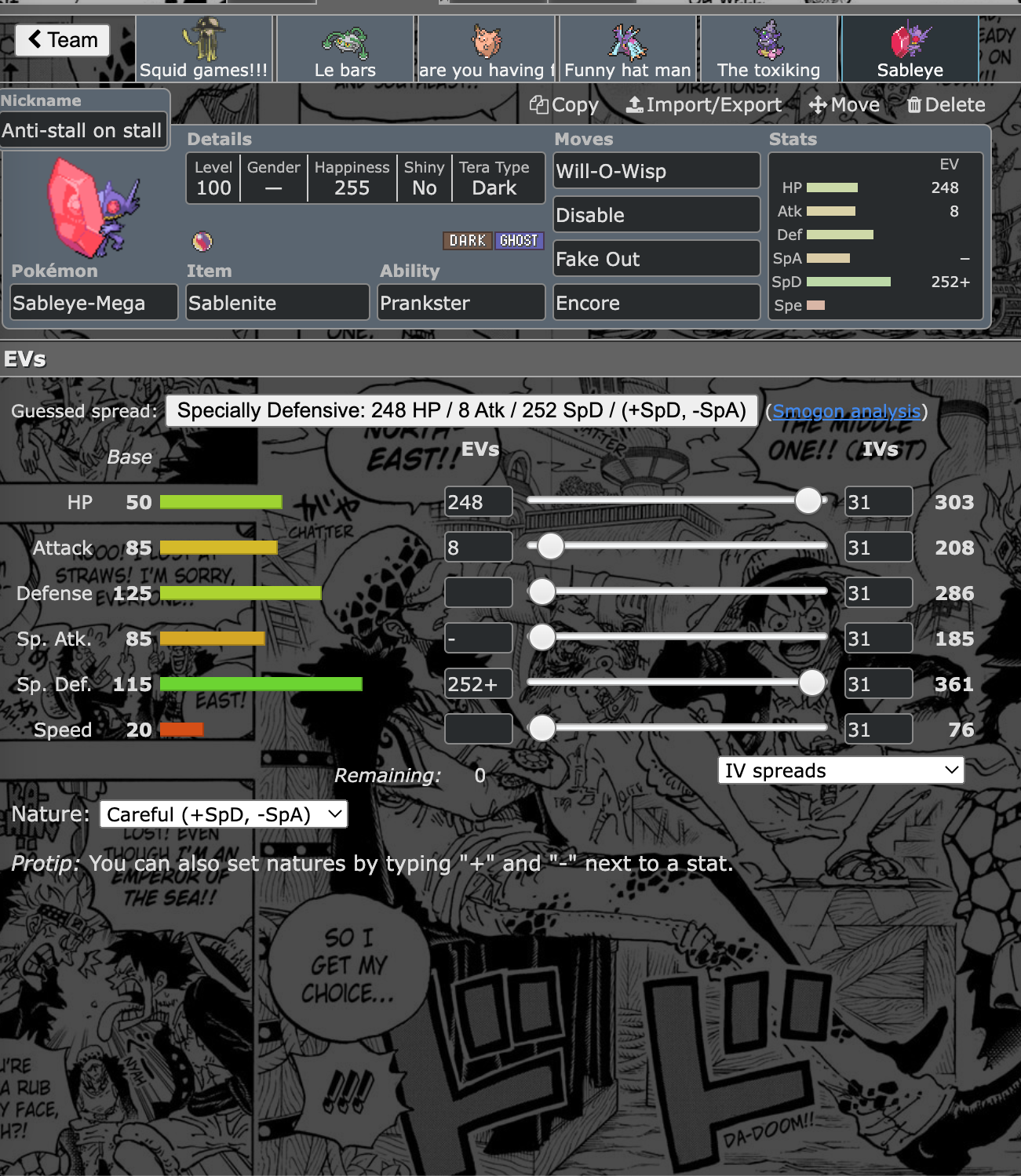Click the Sablenite item icon

click(202, 241)
